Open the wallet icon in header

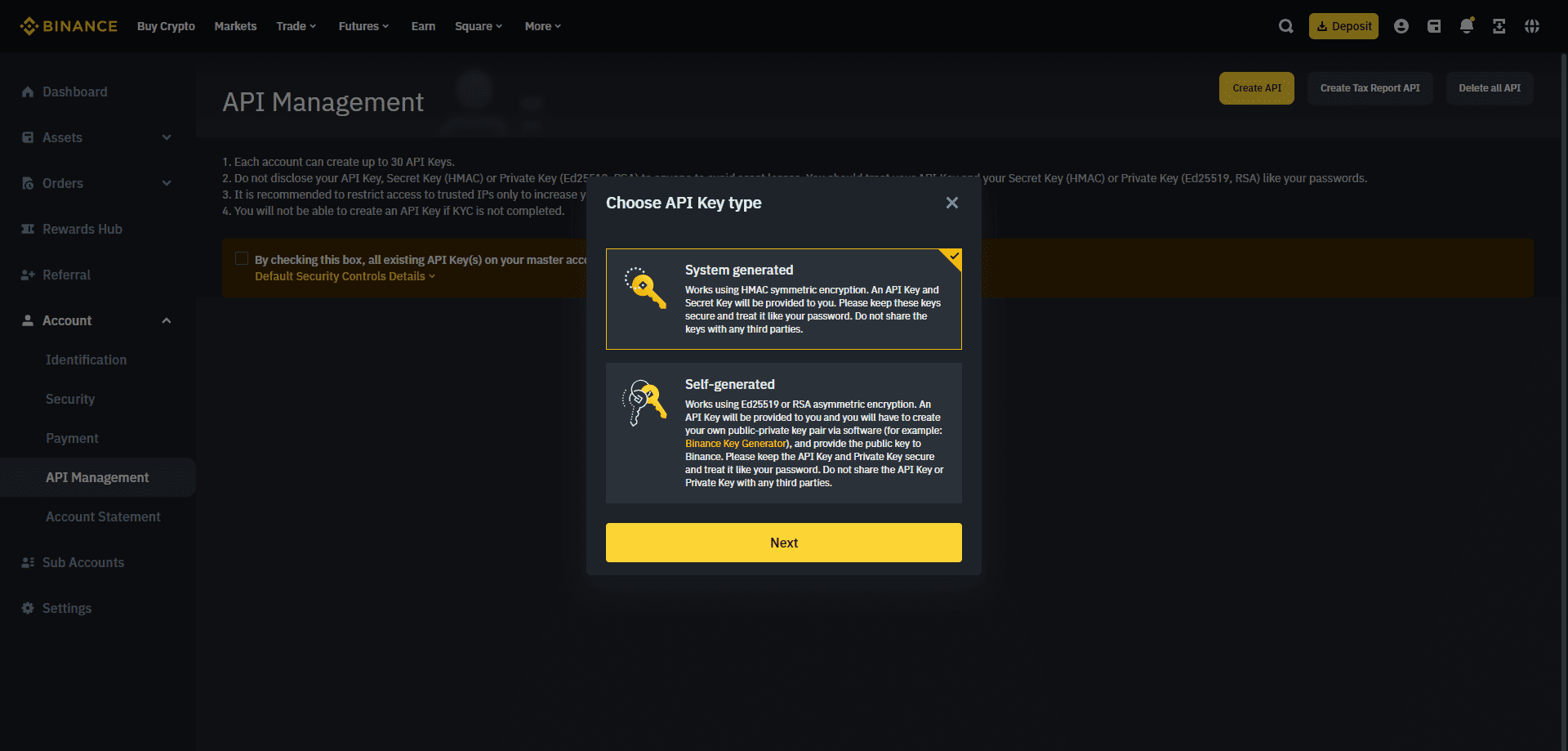click(x=1434, y=26)
